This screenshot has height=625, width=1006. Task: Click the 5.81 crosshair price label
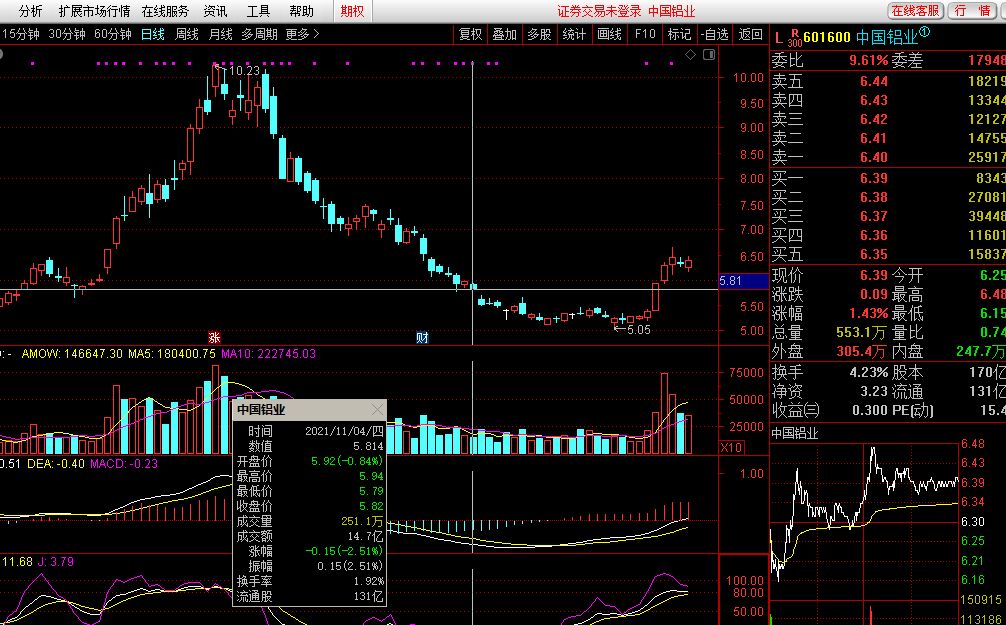pyautogui.click(x=743, y=280)
